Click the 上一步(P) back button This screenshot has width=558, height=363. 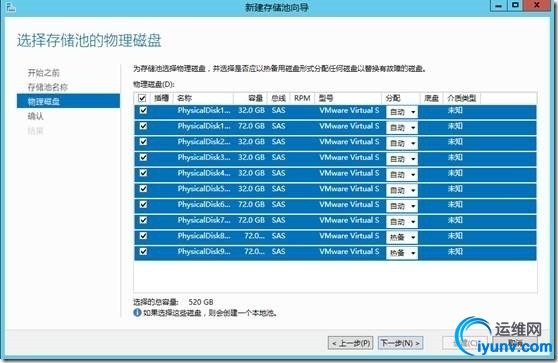pyautogui.click(x=351, y=343)
